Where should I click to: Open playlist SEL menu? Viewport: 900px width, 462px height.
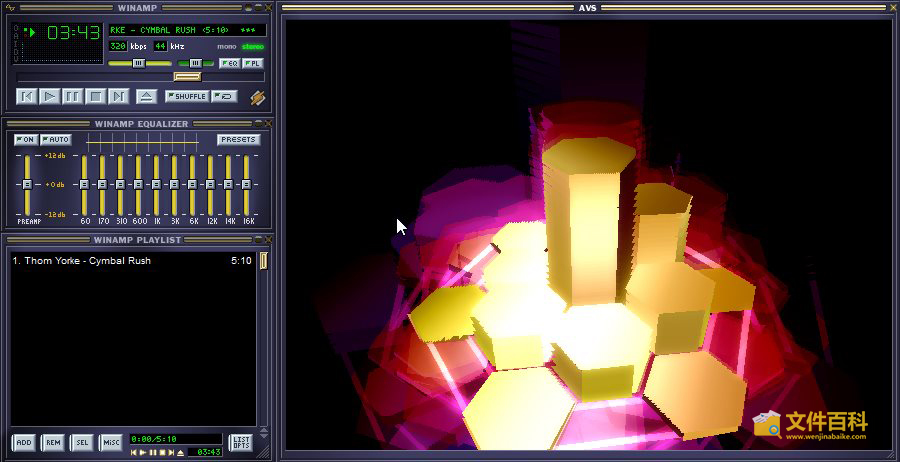(x=82, y=442)
